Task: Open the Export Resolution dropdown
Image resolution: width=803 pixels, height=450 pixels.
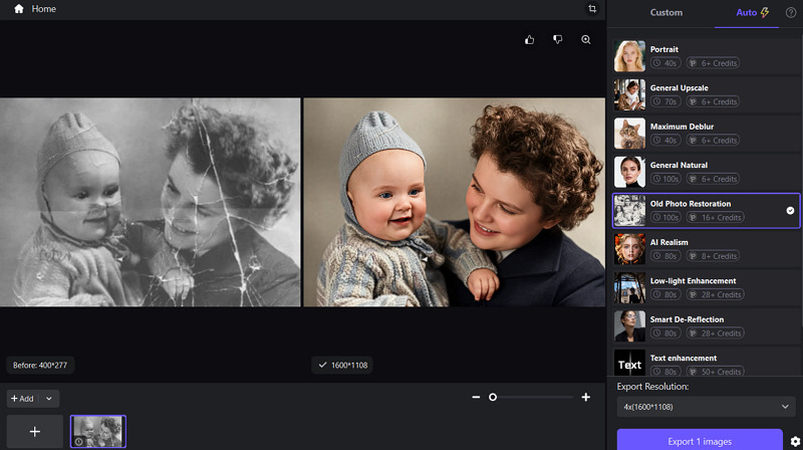Action: [706, 407]
